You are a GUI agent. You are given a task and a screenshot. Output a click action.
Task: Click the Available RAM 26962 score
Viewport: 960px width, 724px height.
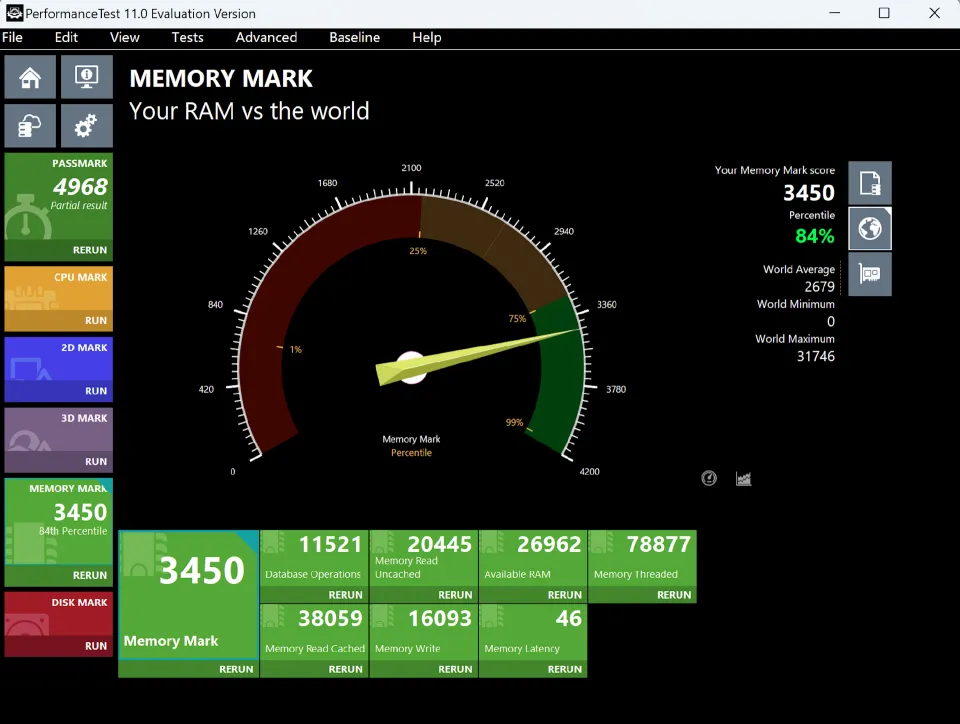tap(549, 544)
